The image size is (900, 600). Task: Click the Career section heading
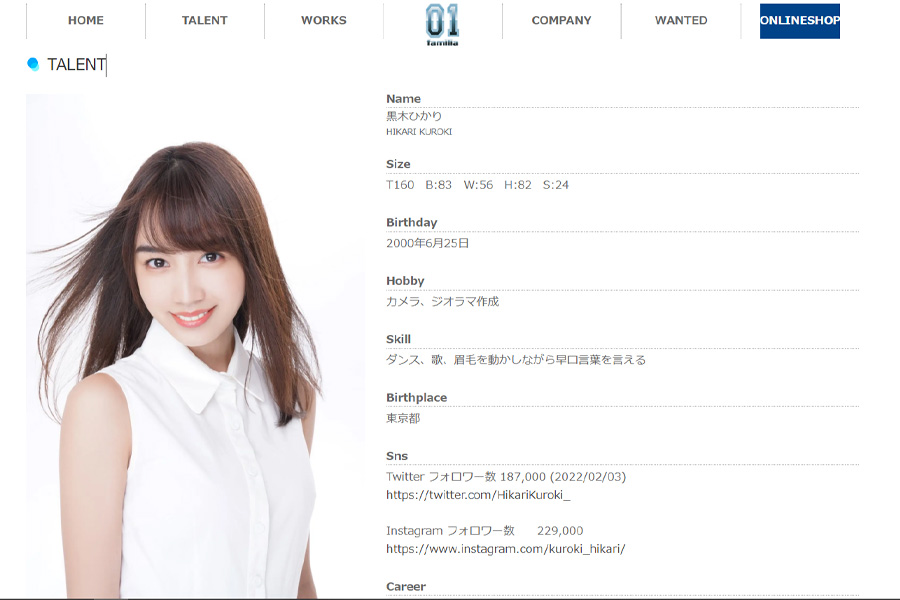[x=406, y=586]
